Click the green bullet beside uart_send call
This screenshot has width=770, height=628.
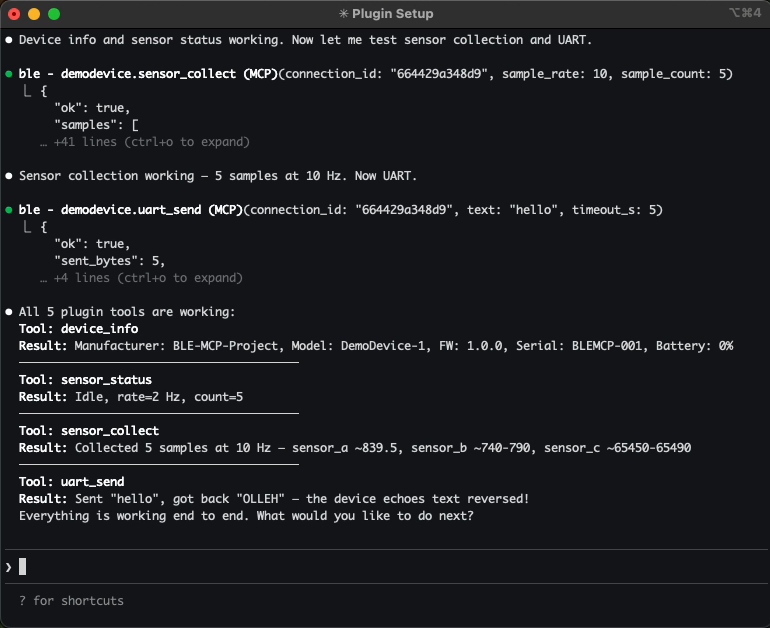point(9,210)
